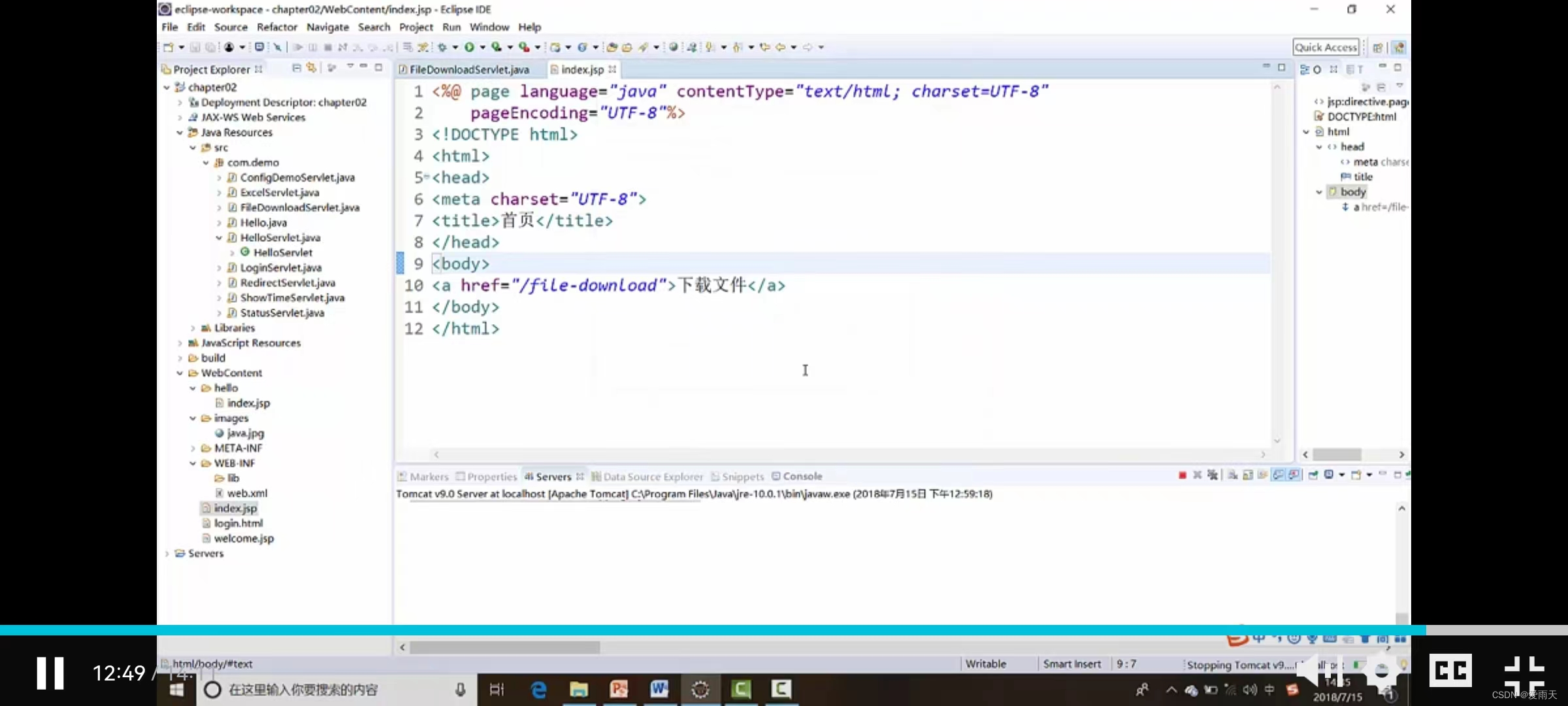Toggle Link with Editor in Project Explorer
This screenshot has height=706, width=1568.
(x=312, y=68)
